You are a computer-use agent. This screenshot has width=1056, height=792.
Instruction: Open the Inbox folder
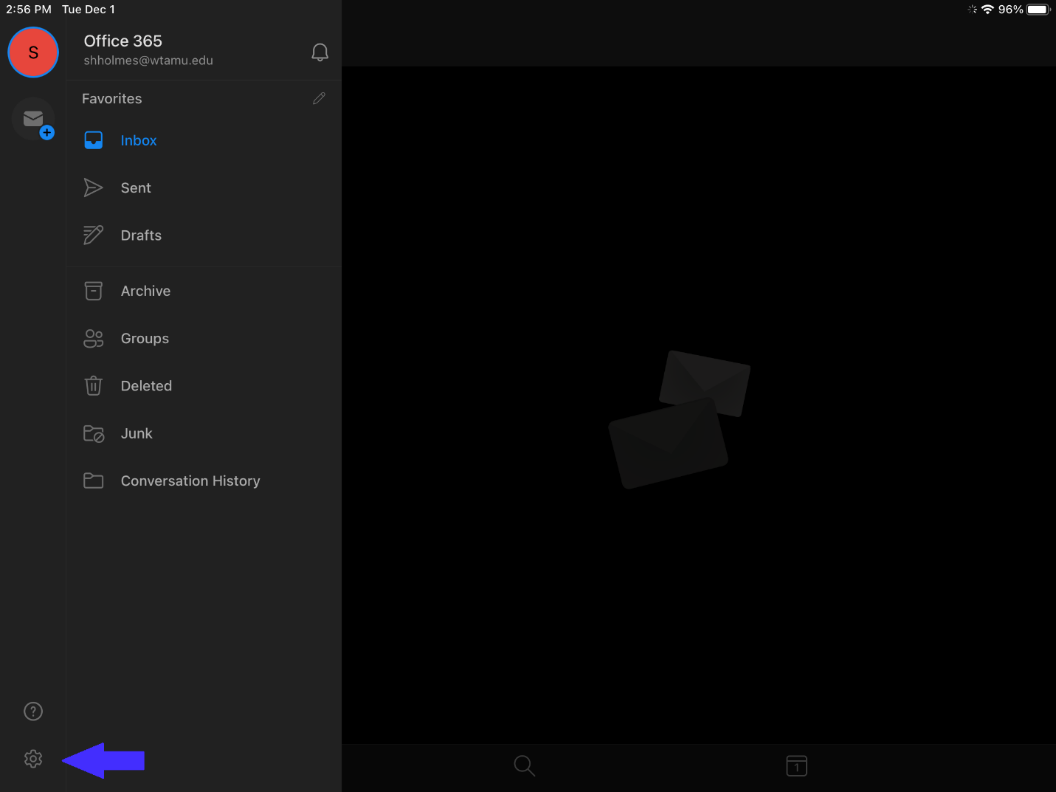205,140
